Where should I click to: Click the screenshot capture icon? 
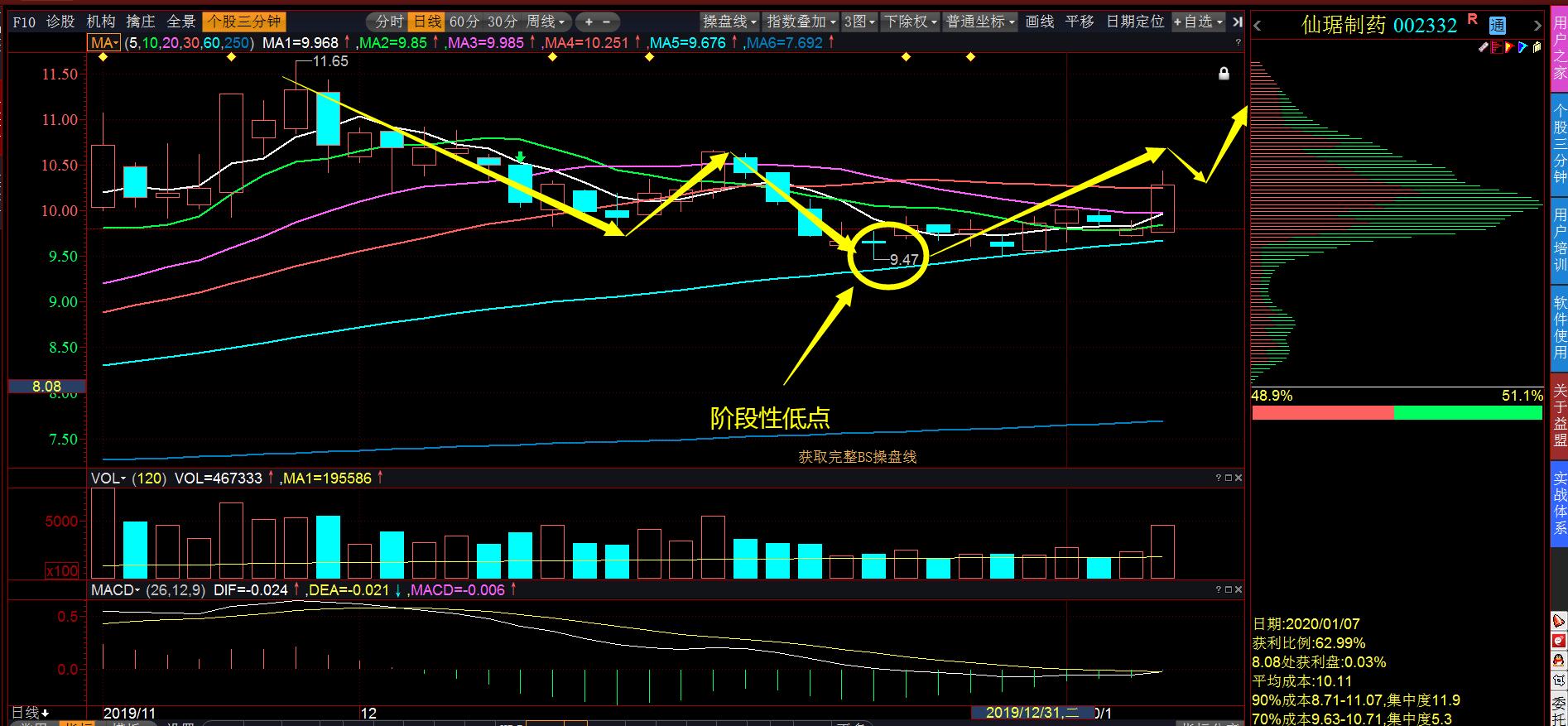(1560, 682)
